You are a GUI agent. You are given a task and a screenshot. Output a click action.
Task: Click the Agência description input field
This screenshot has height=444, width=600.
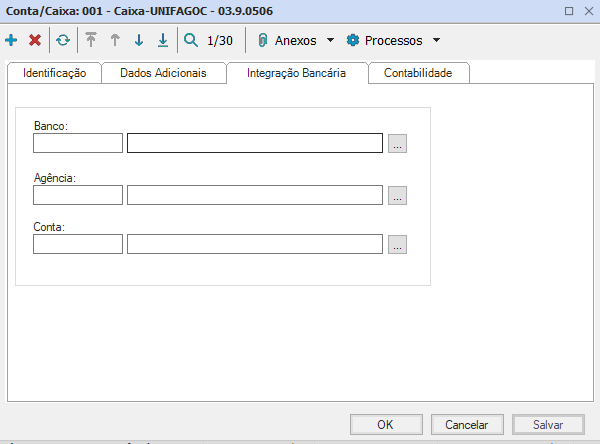(x=255, y=195)
